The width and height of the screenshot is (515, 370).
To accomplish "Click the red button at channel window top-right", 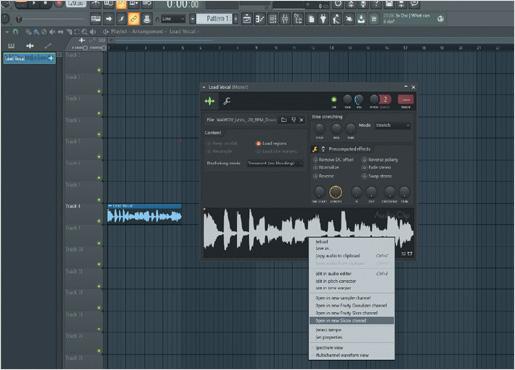I will point(406,99).
